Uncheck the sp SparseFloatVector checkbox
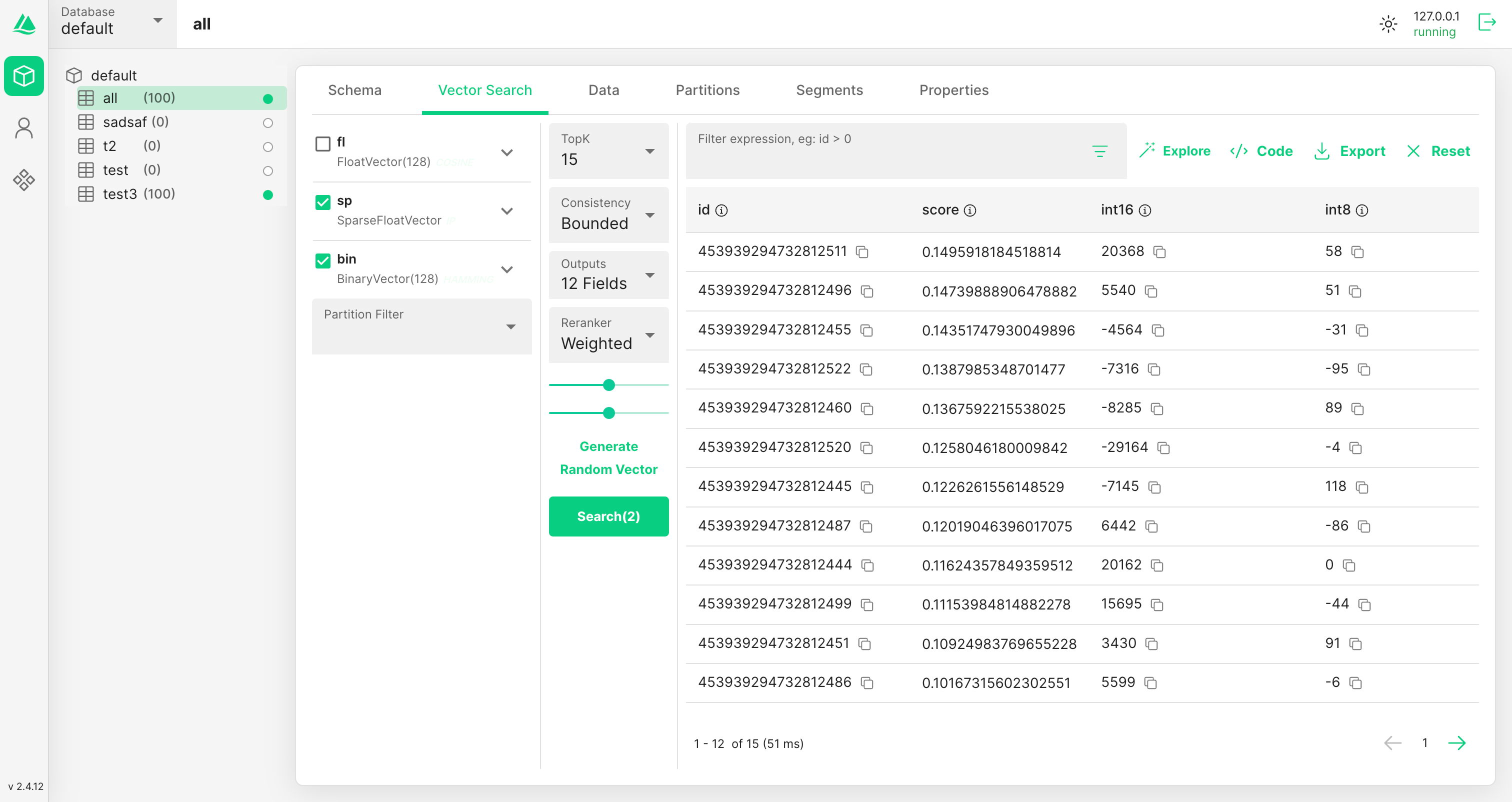This screenshot has width=1512, height=802. coord(323,202)
